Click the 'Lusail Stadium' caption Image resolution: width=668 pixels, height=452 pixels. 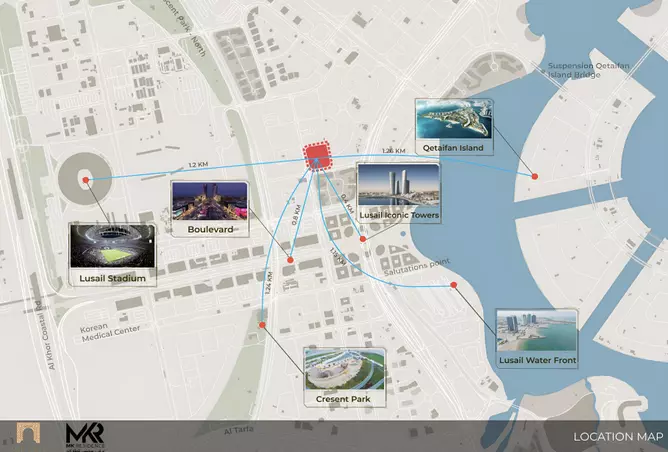(x=112, y=278)
